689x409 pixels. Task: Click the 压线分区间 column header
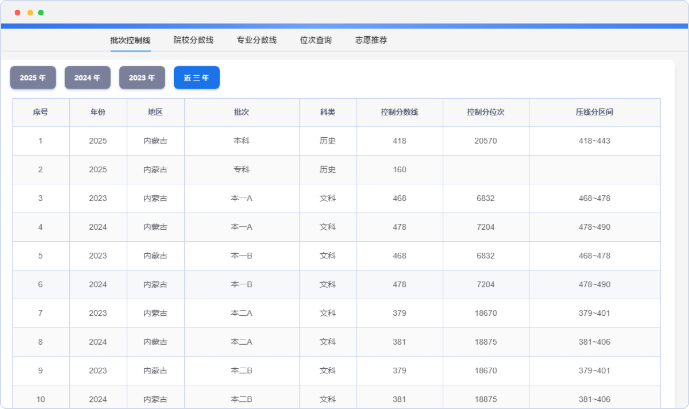[x=594, y=112]
